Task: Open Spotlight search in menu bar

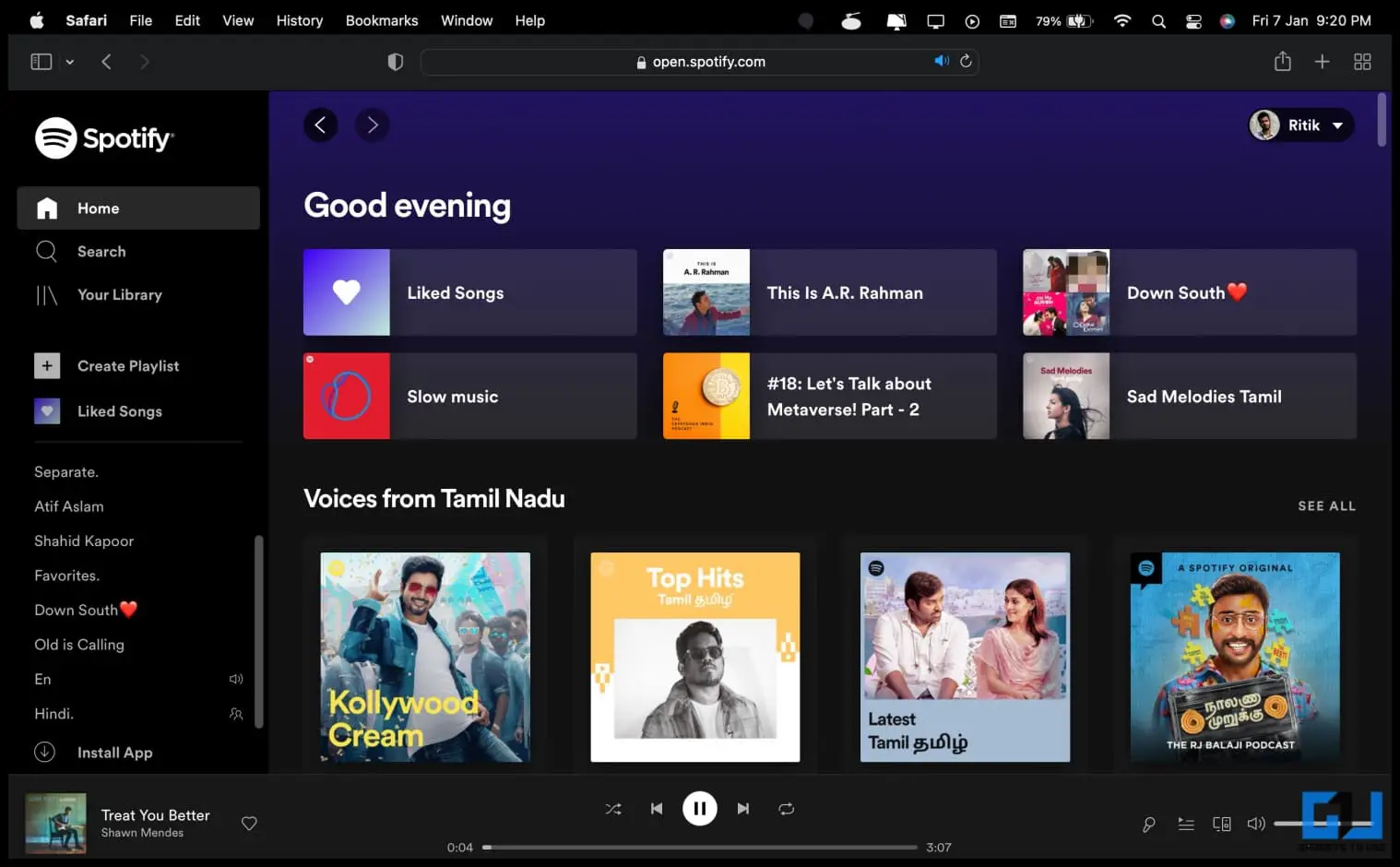Action: click(1158, 20)
